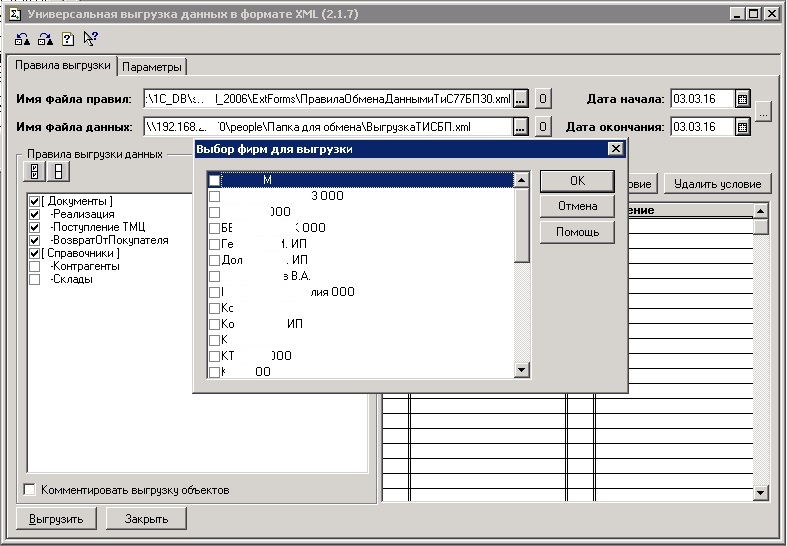Switch to the Параметры tab
Screen dimensions: 787x546
pyautogui.click(x=152, y=67)
